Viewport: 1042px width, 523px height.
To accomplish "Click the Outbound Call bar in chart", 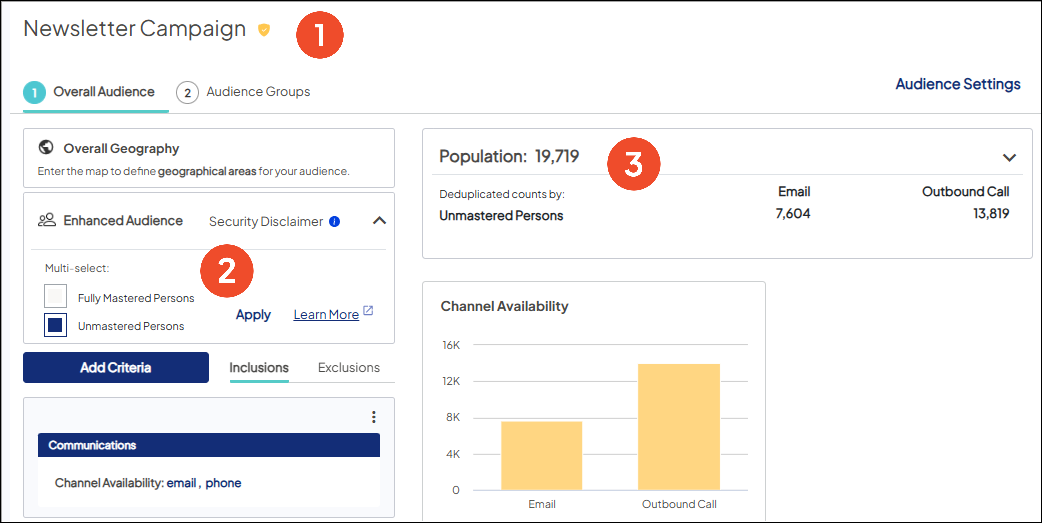I will tap(678, 427).
